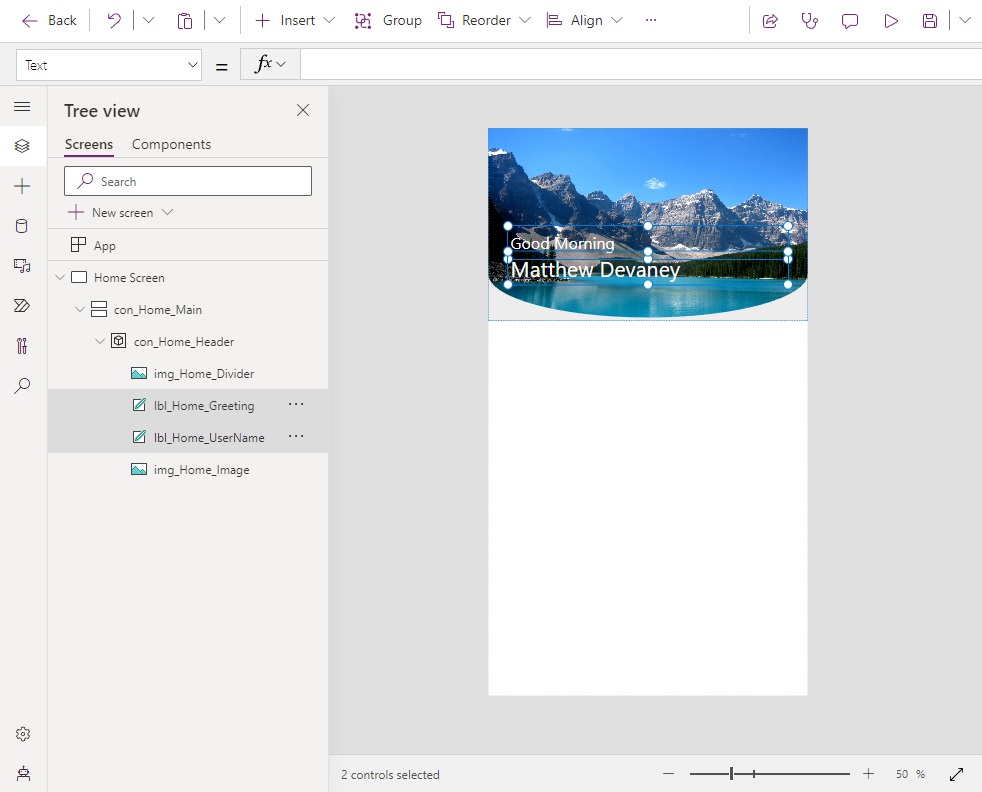Screen dimensions: 982x792
Task: Click the Tree view search box
Action: tap(187, 181)
